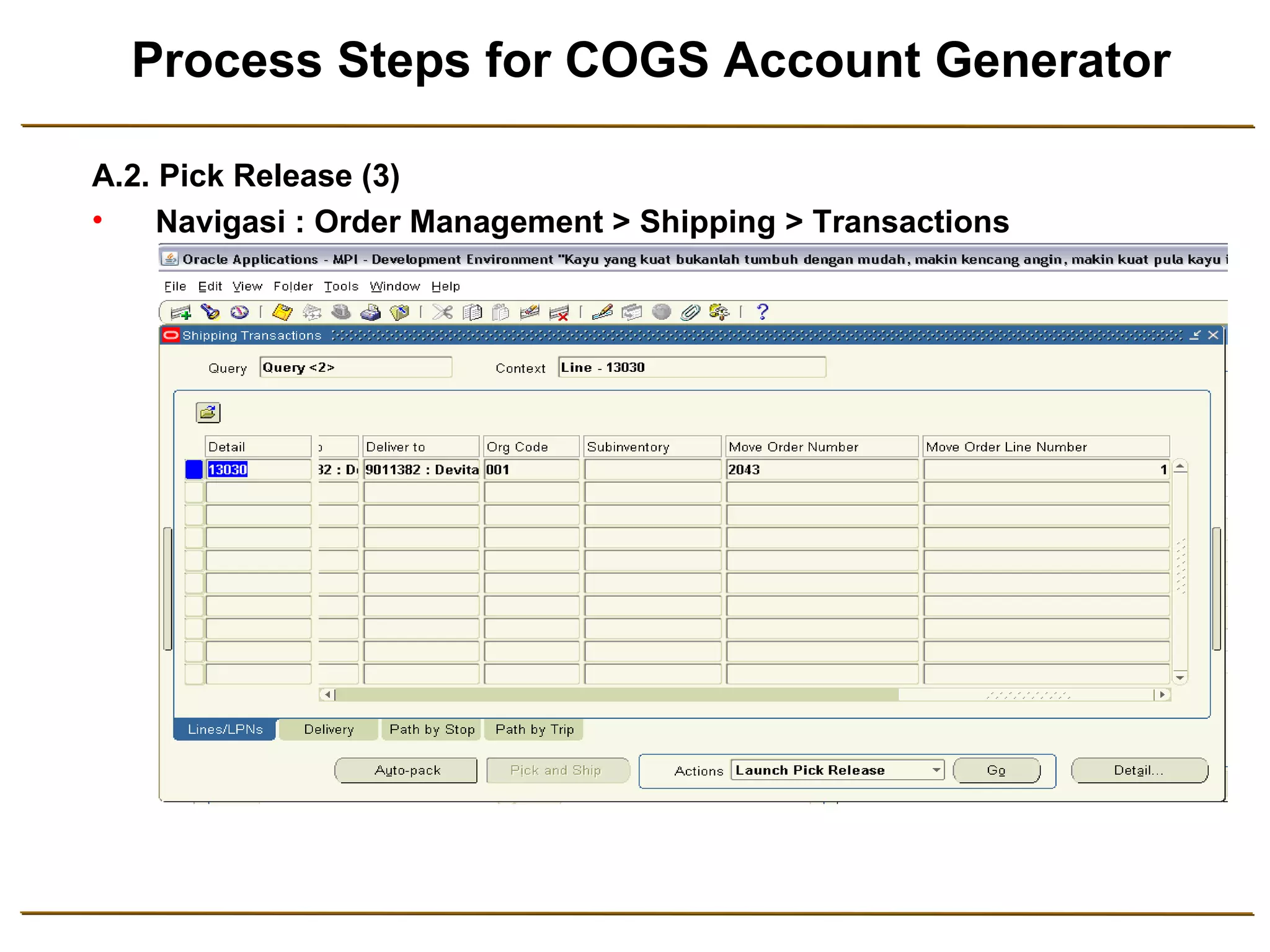Click the Move Order Number column header

[x=822, y=446]
